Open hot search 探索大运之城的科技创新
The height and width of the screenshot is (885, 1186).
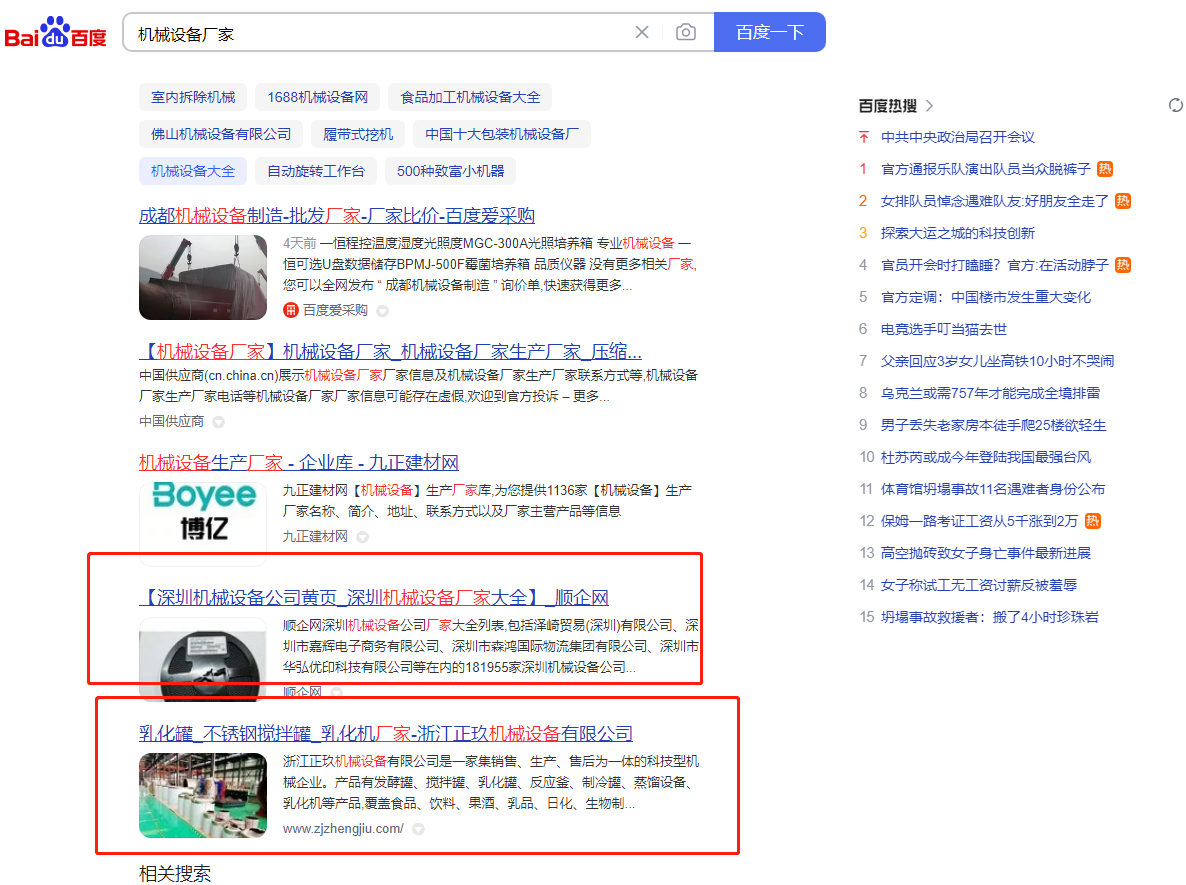958,233
